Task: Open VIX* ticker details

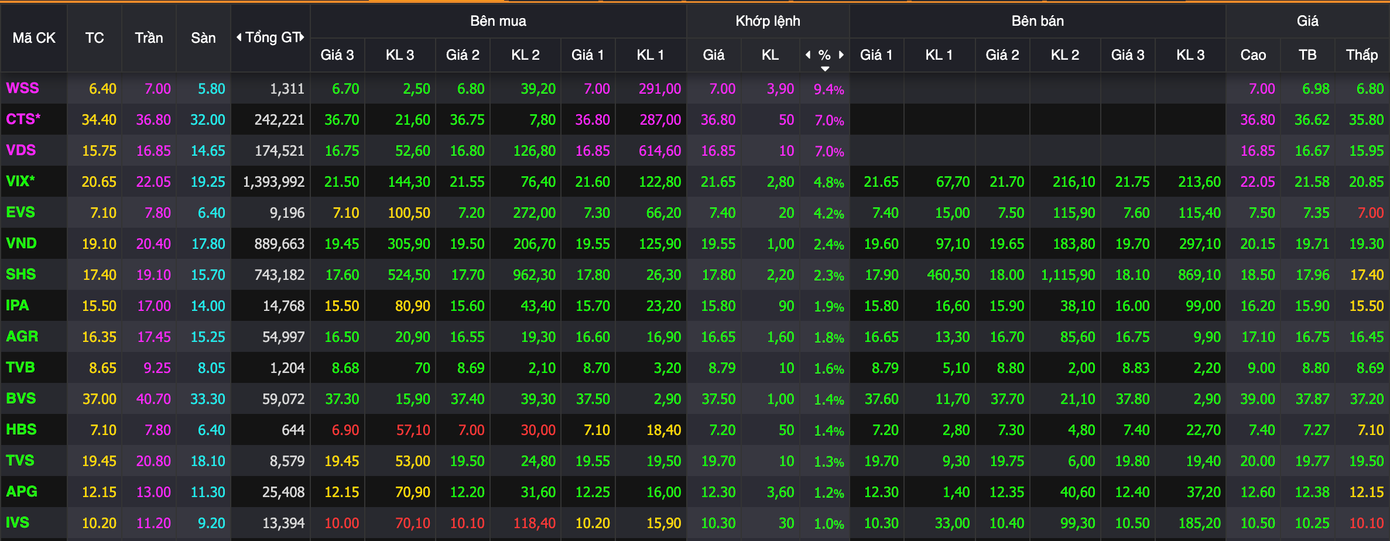Action: point(21,182)
